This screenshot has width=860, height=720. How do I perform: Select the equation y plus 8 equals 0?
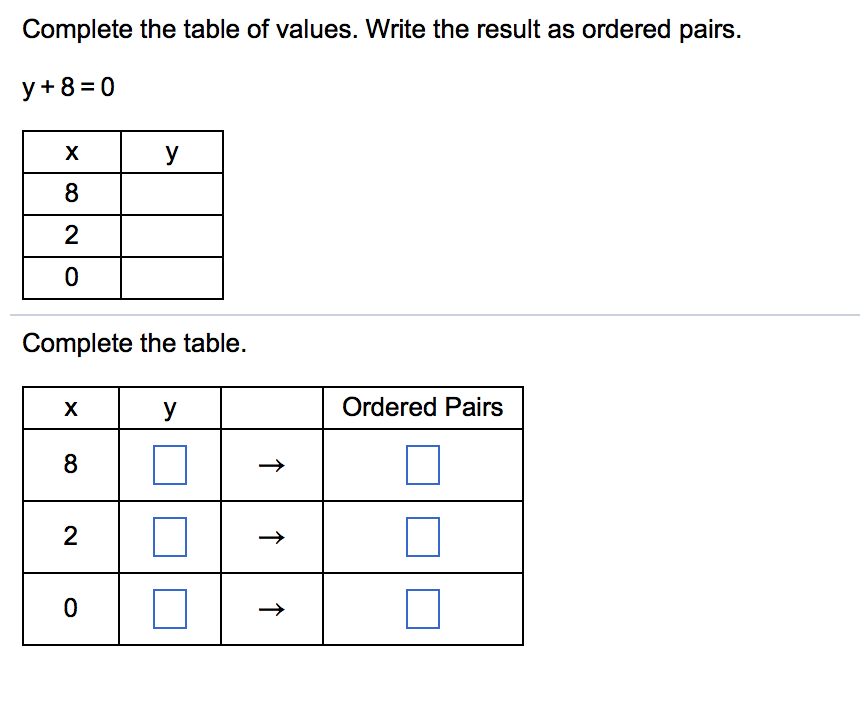tap(68, 88)
